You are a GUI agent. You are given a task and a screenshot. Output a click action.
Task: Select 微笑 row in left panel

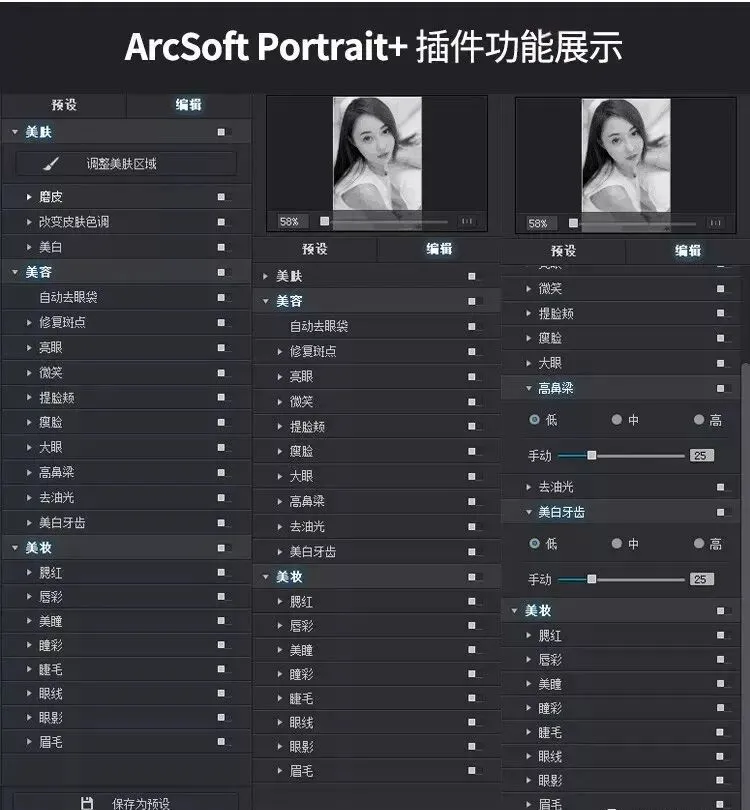click(127, 372)
